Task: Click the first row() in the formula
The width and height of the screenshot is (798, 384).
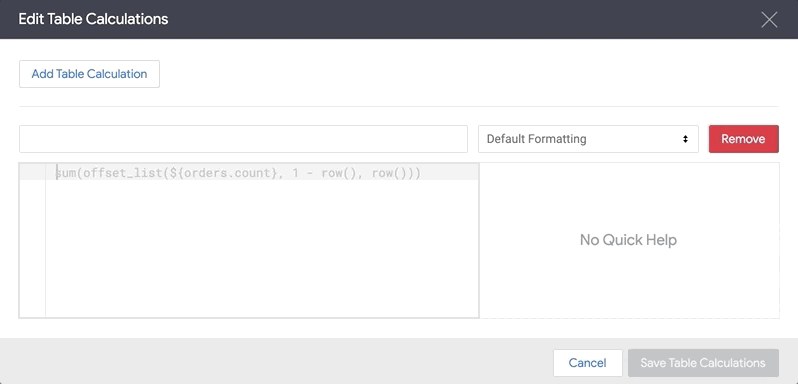Action: coord(339,173)
